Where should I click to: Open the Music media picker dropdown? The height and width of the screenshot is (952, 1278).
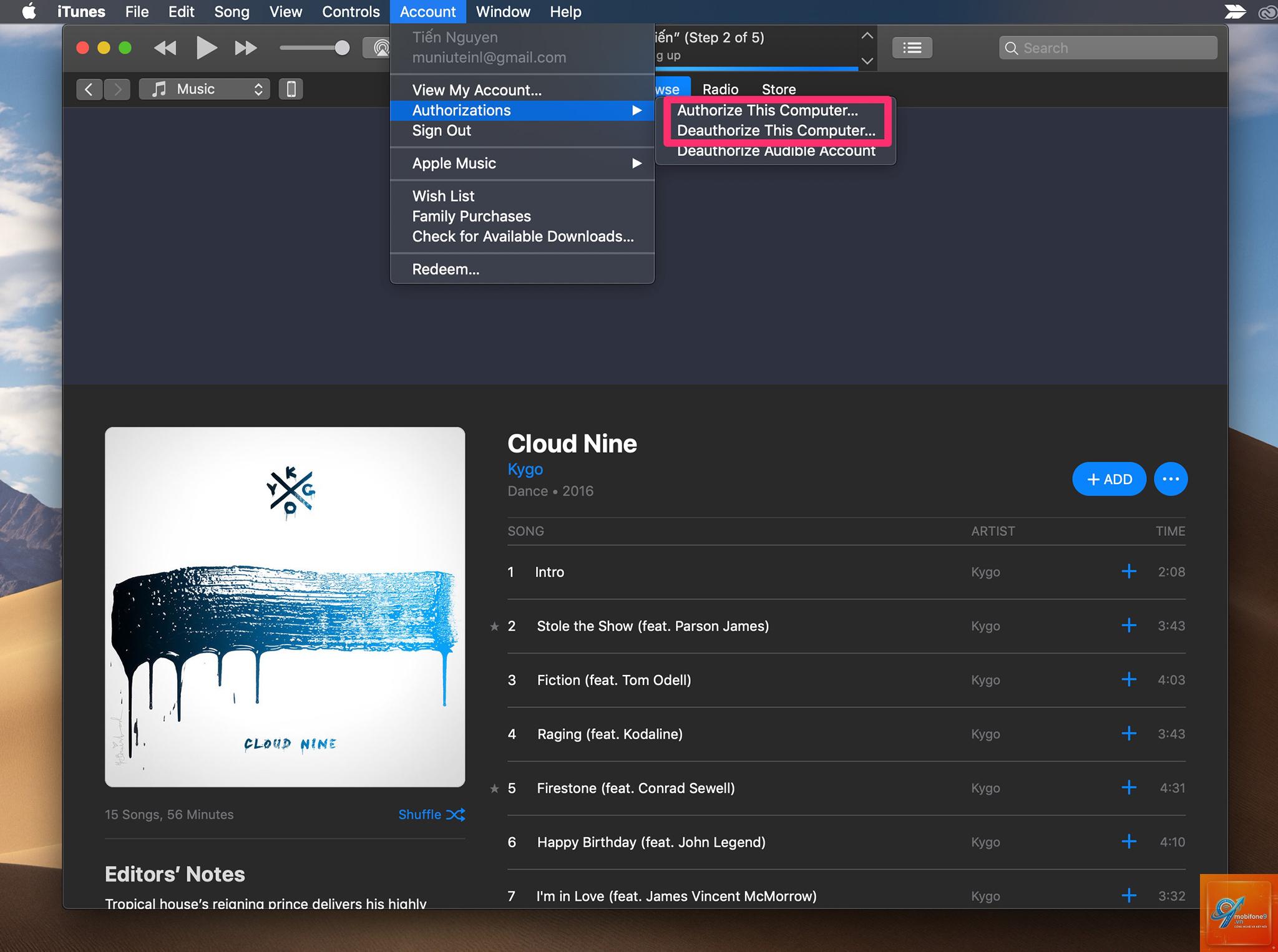click(205, 89)
